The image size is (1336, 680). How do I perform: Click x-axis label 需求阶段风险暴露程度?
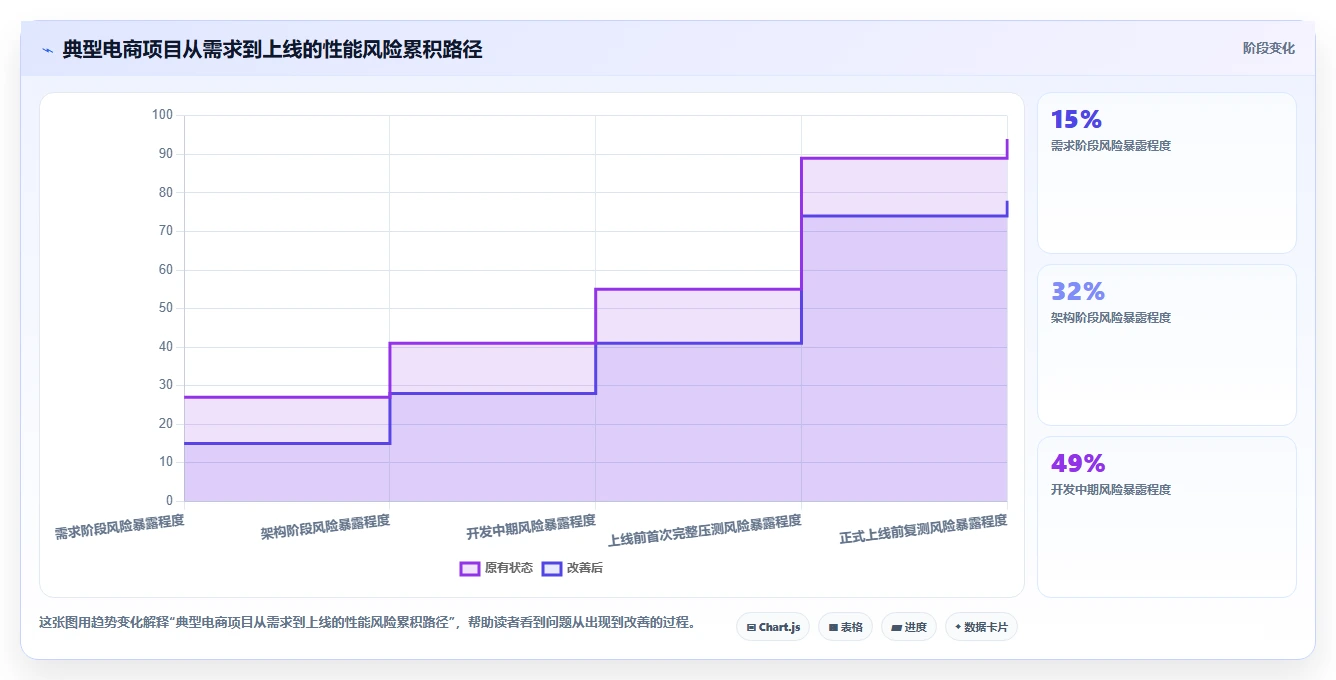[119, 527]
